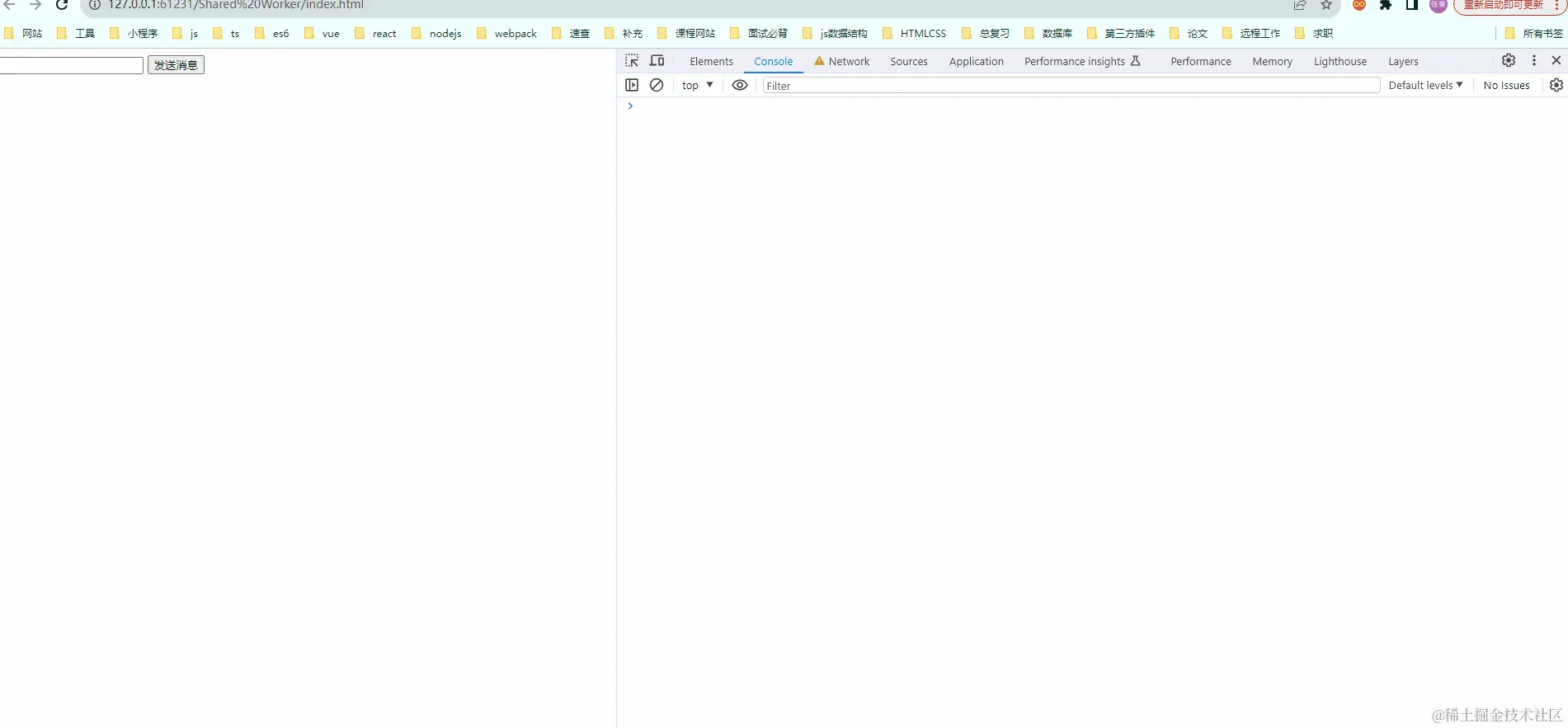
Task: Open the DevTools customize three-dot menu
Action: pyautogui.click(x=1534, y=60)
